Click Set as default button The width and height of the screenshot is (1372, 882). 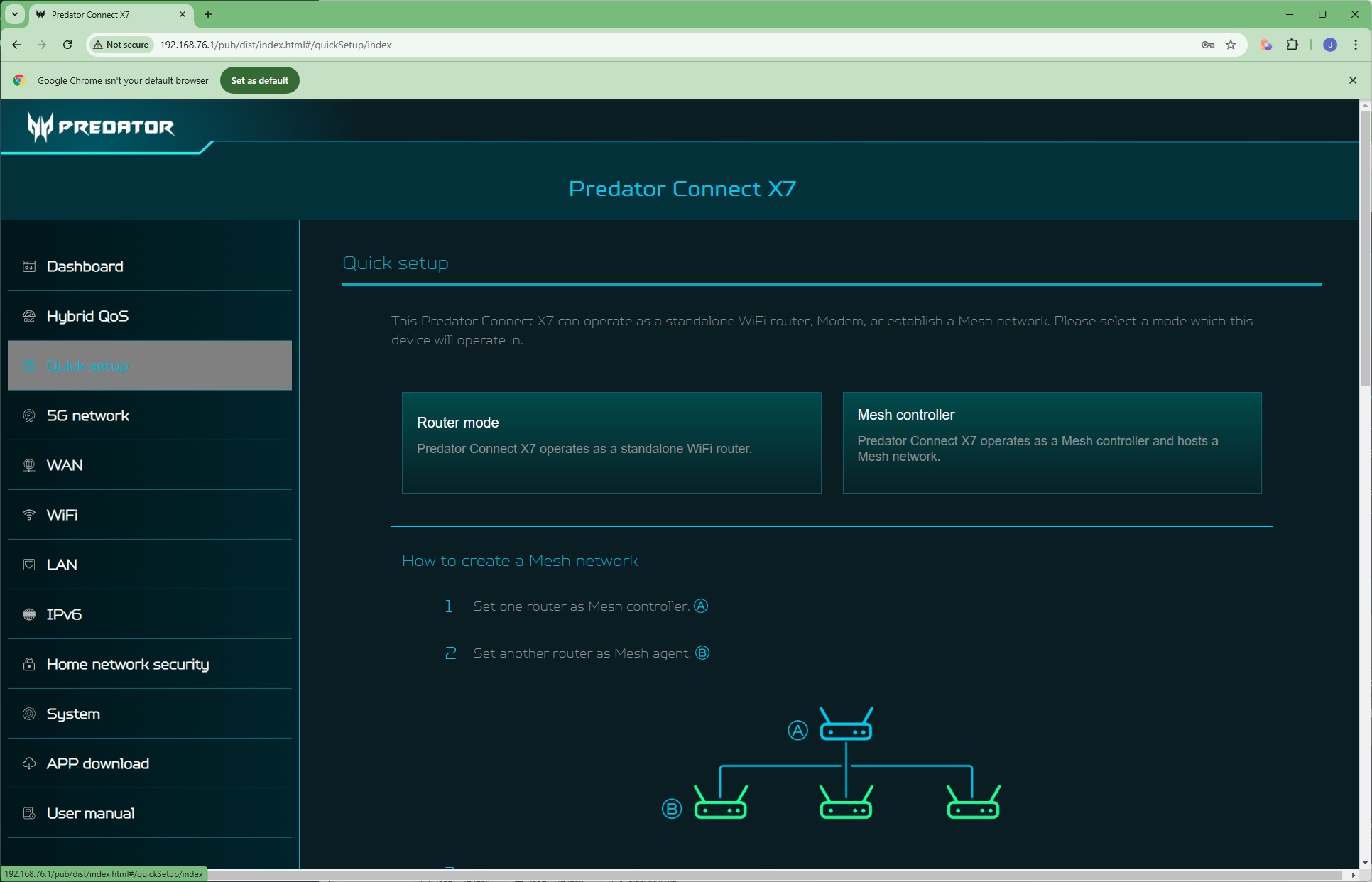point(259,80)
